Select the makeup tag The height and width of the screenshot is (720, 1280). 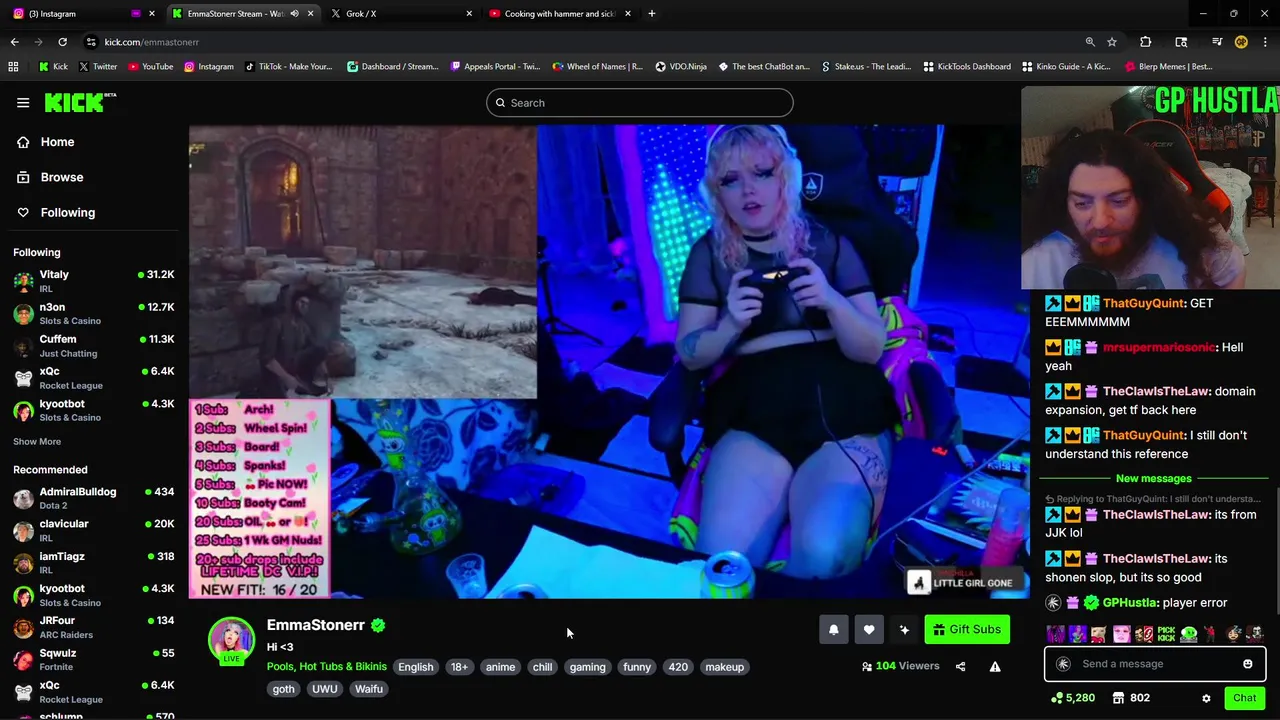click(725, 667)
